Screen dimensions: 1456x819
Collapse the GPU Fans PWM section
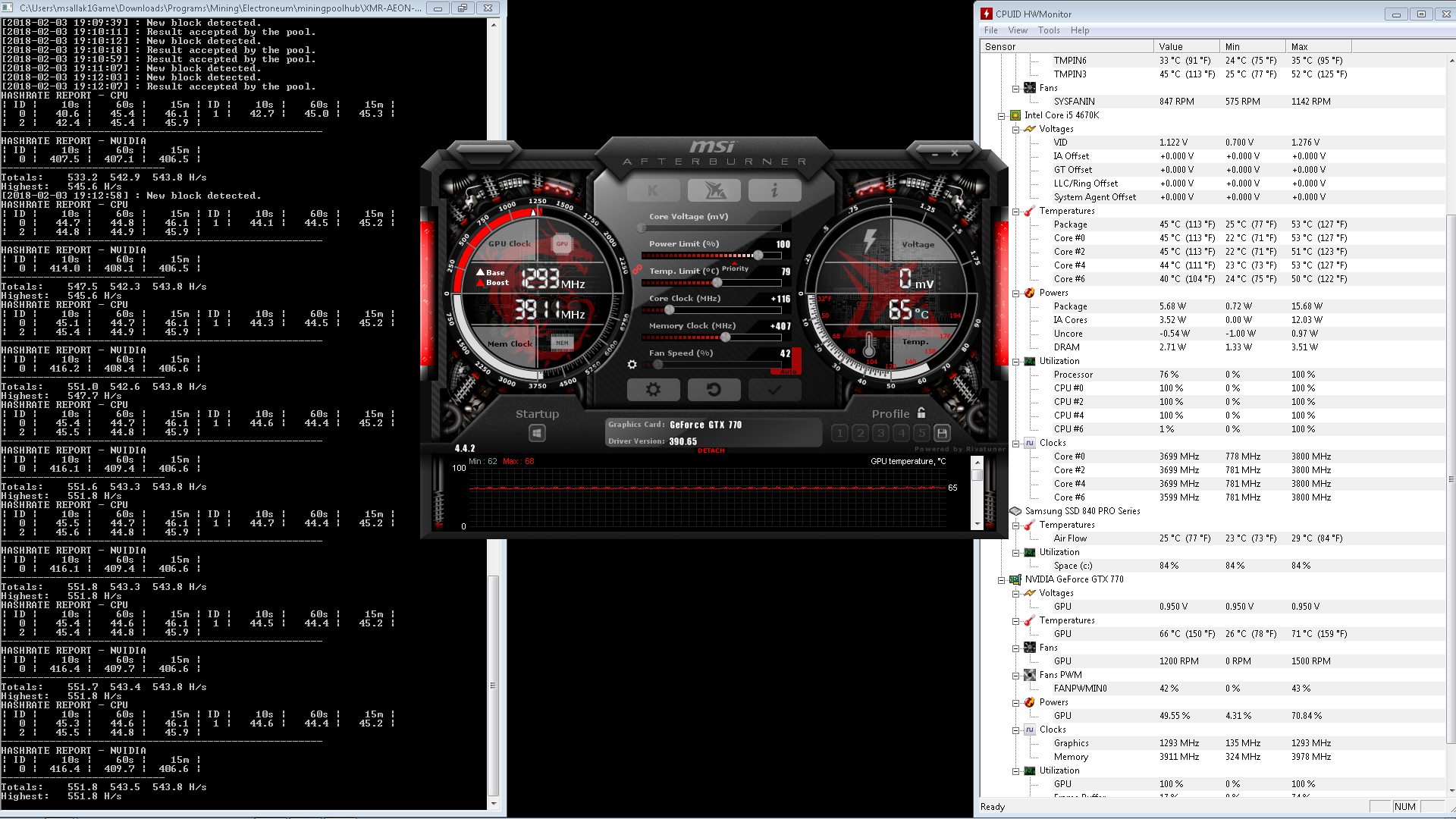click(1015, 676)
